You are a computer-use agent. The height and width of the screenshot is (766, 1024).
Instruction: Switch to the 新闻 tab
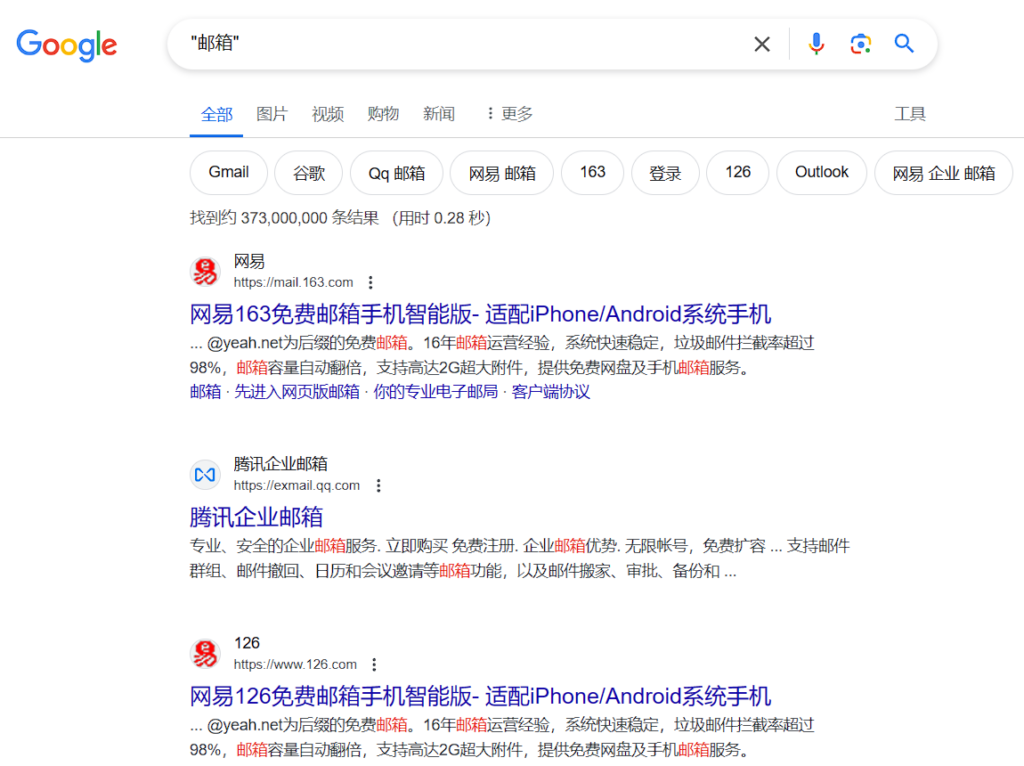pos(438,114)
